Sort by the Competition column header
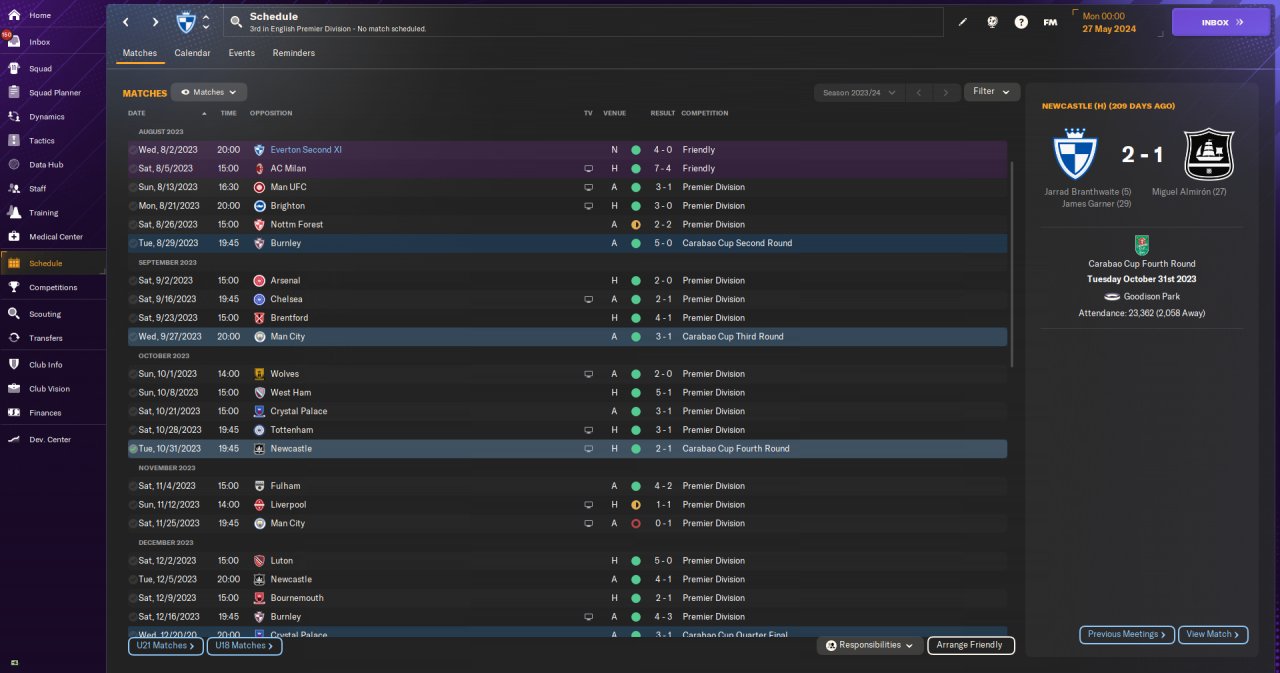1280x673 pixels. coord(705,113)
